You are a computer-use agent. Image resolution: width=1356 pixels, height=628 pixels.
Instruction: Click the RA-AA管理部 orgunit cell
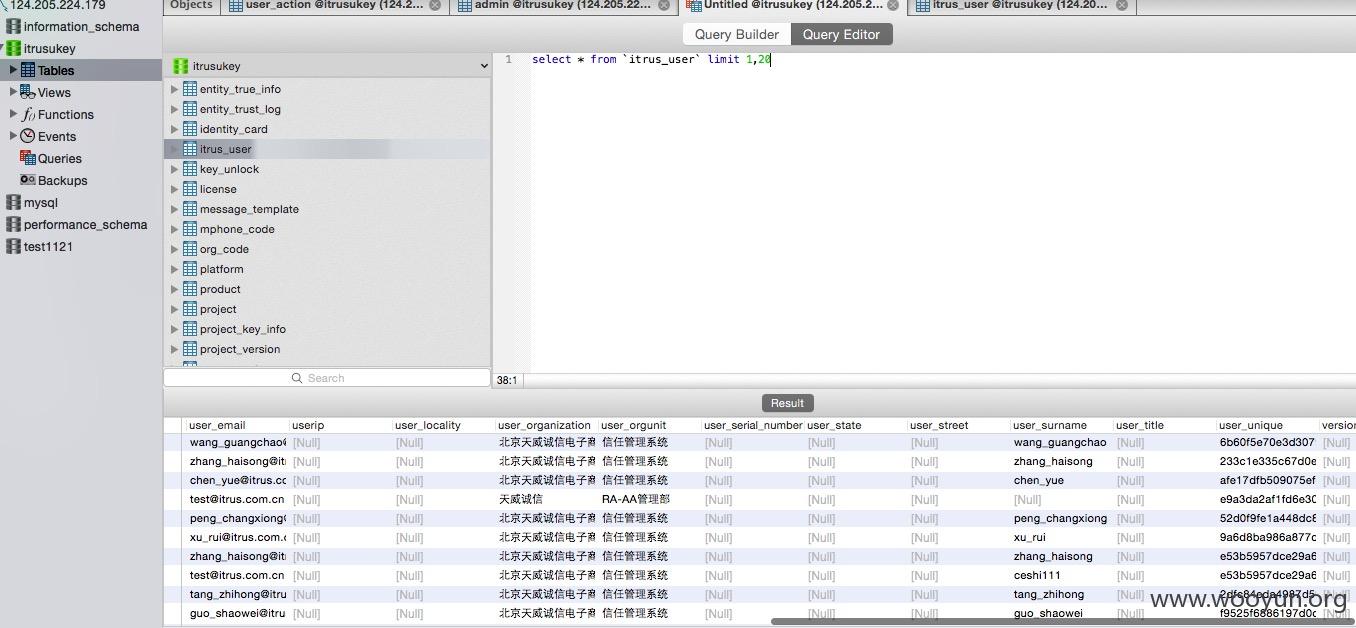pos(649,499)
